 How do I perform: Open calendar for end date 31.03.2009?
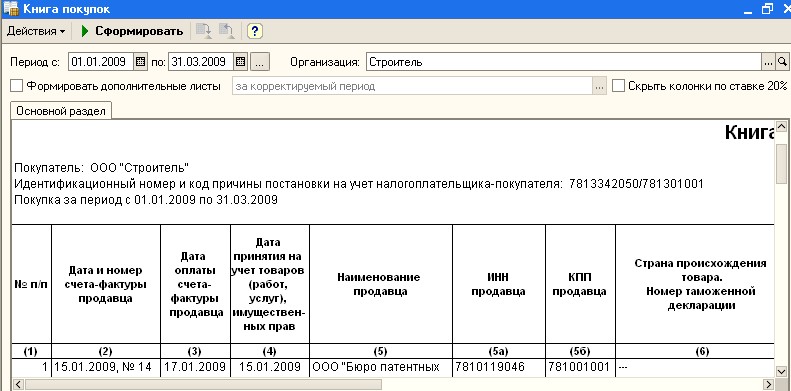[241, 62]
